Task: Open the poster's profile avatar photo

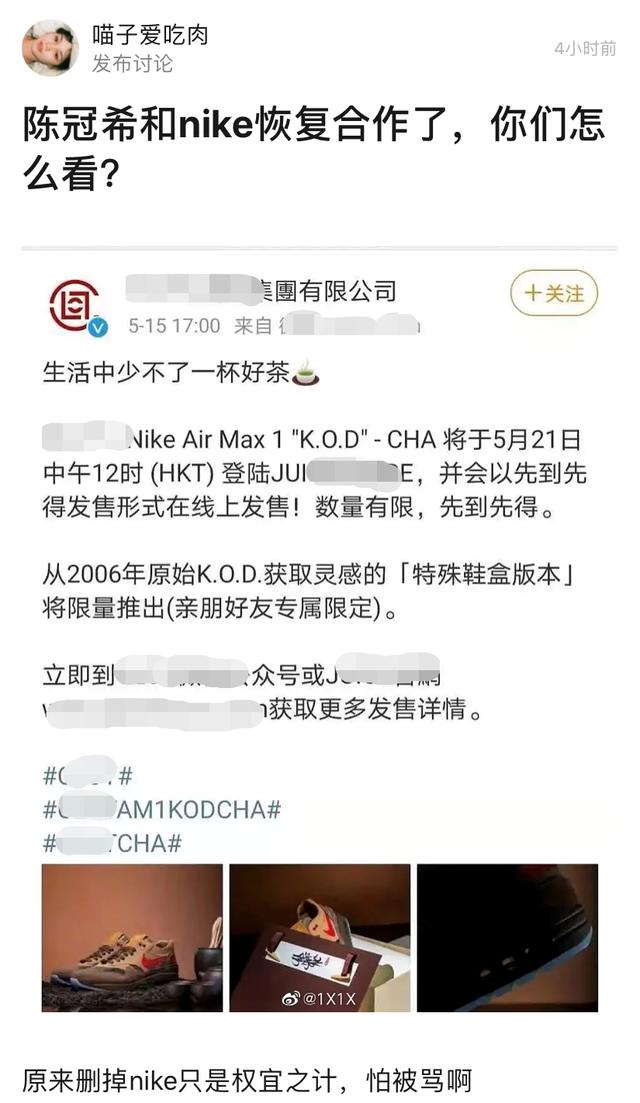Action: tap(51, 47)
